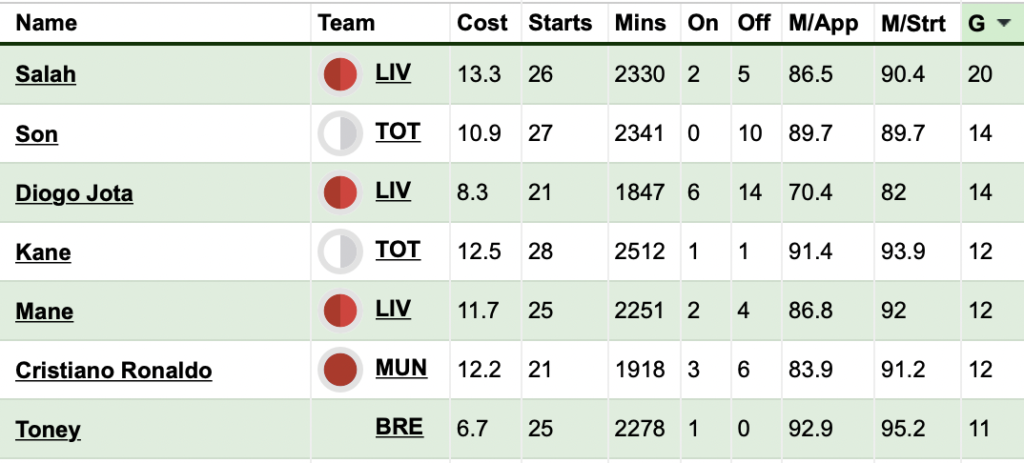Open Toney's player link

click(x=48, y=430)
